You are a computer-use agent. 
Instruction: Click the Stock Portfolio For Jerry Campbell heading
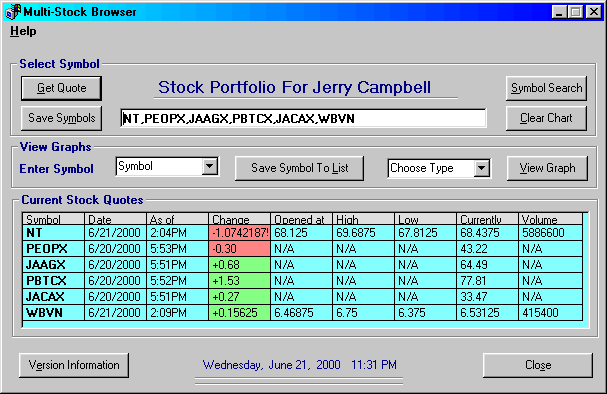pos(295,87)
